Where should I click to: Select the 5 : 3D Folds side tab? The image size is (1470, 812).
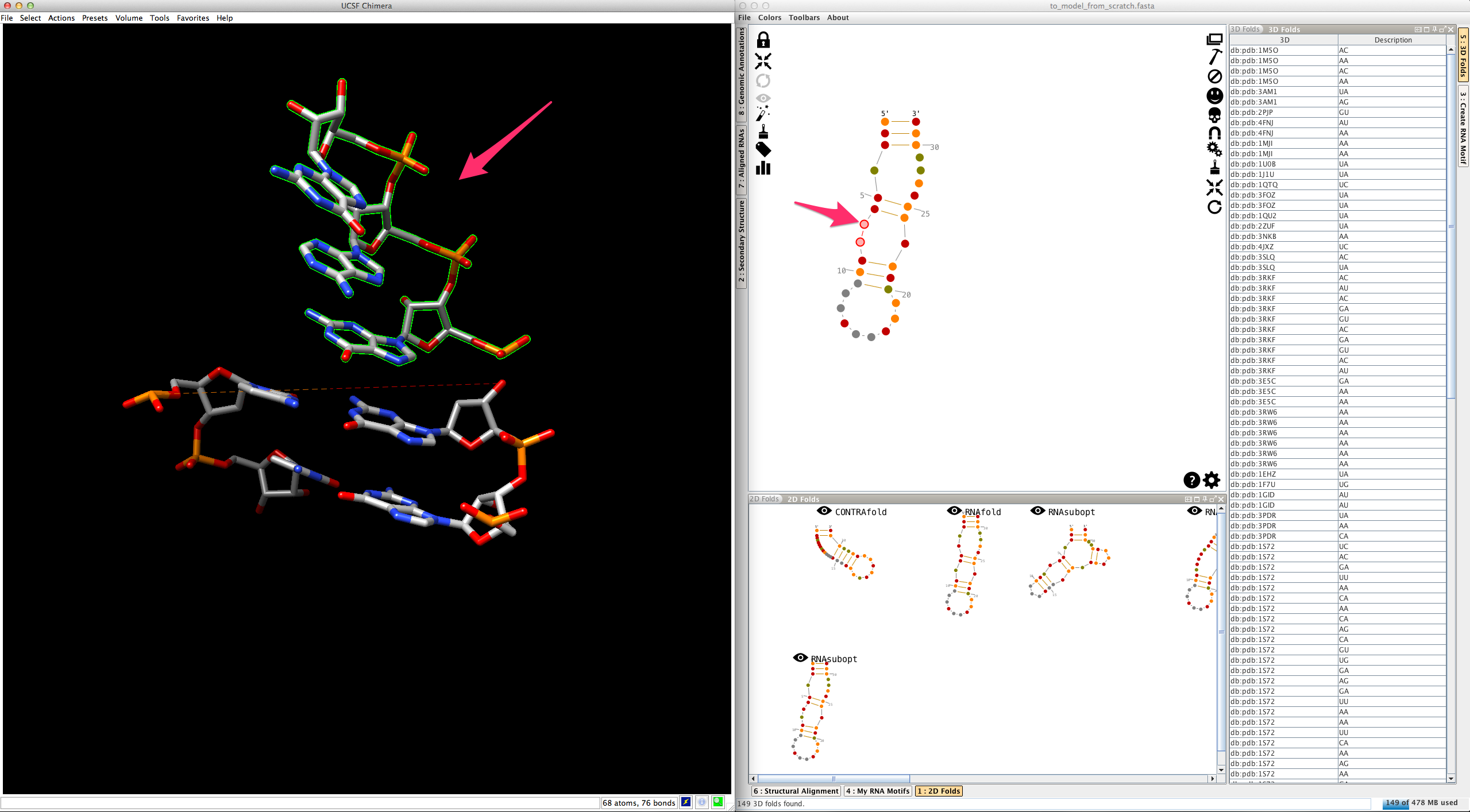click(1463, 56)
